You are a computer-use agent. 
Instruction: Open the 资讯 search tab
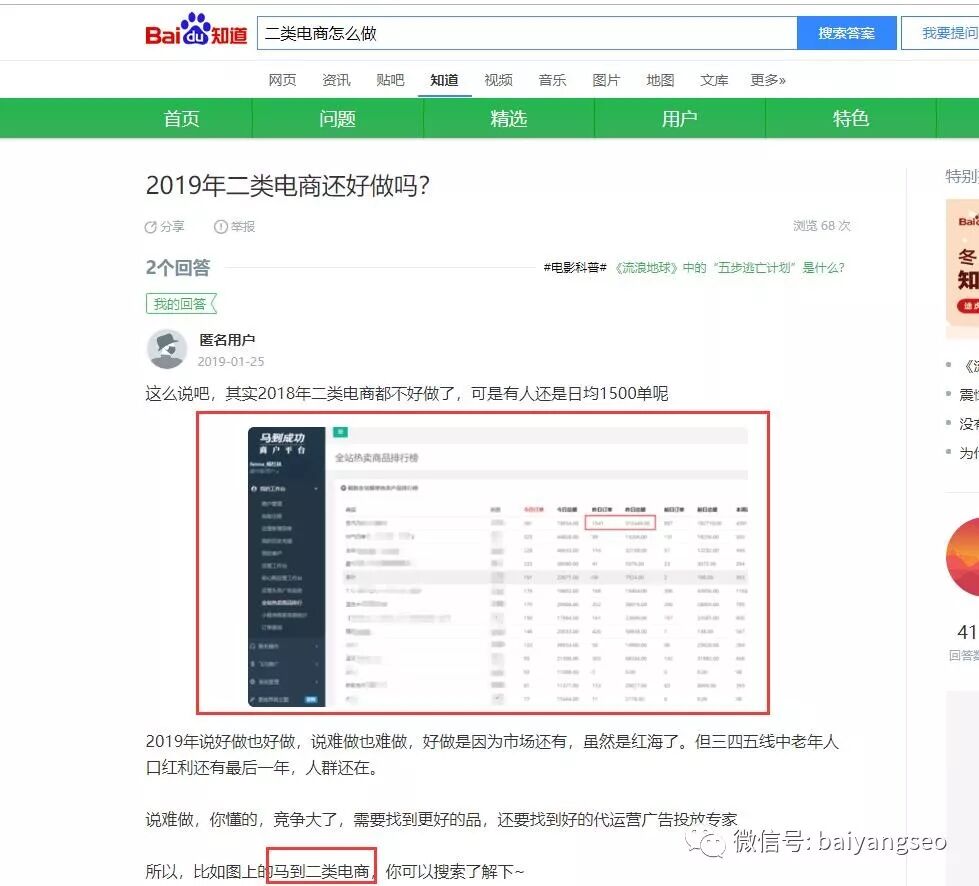coord(337,80)
